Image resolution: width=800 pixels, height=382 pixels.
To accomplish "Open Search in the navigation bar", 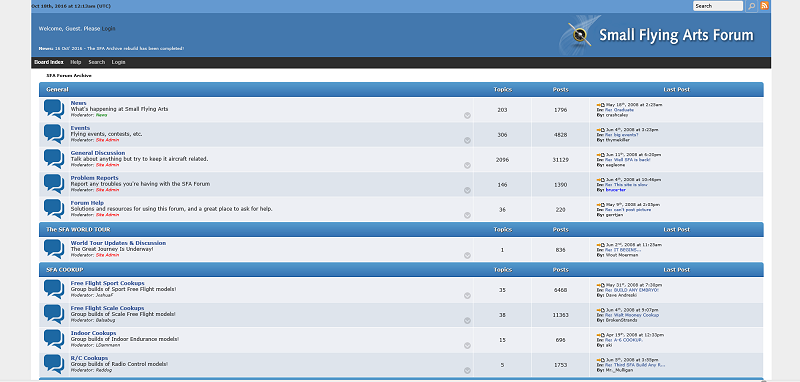I will (96, 62).
